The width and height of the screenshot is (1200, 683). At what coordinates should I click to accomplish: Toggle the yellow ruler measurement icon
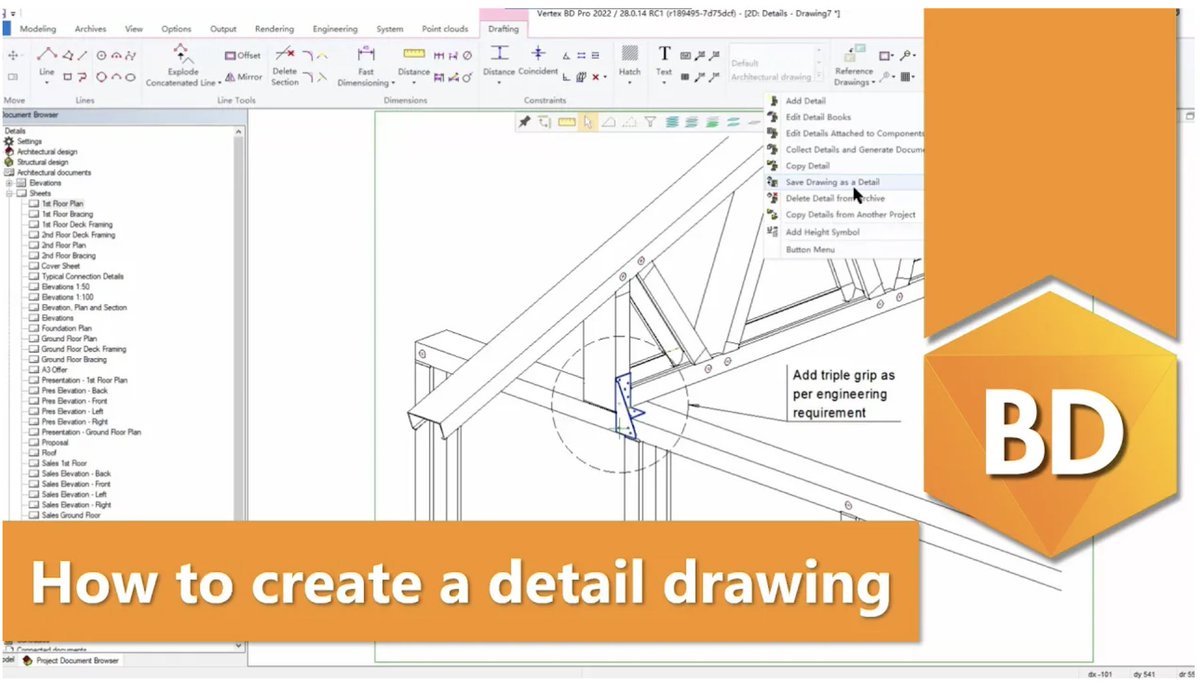pos(566,121)
